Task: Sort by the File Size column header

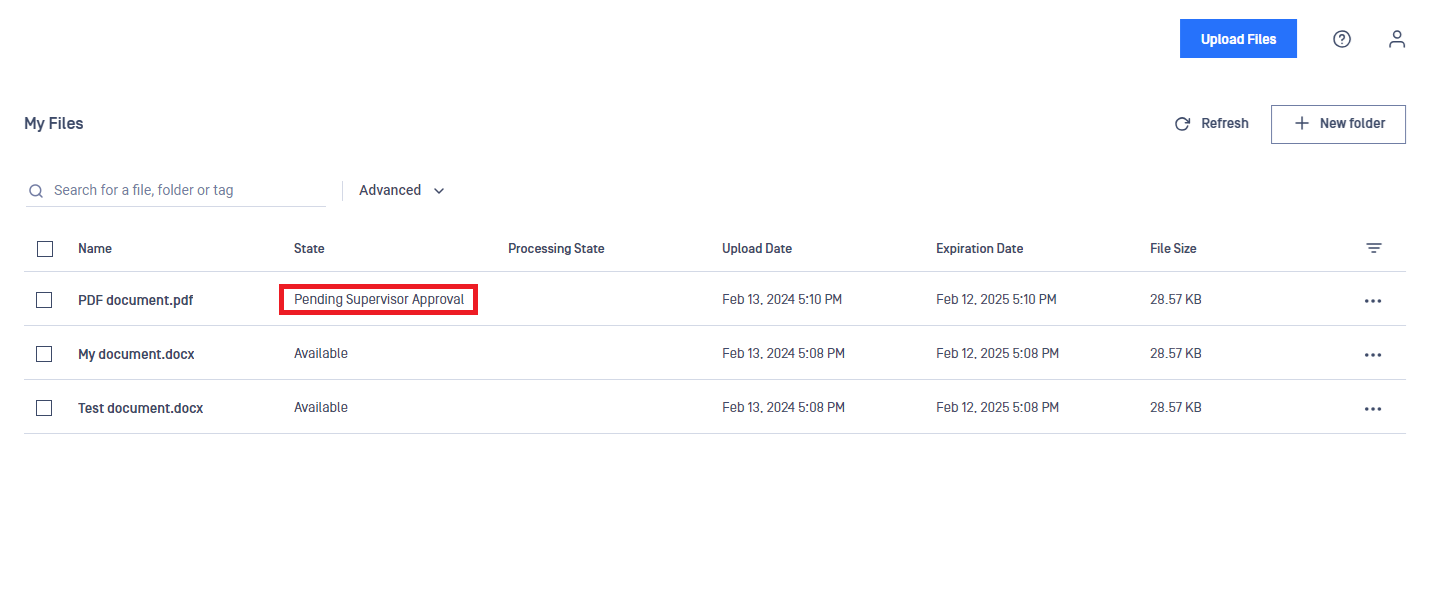Action: [x=1173, y=248]
